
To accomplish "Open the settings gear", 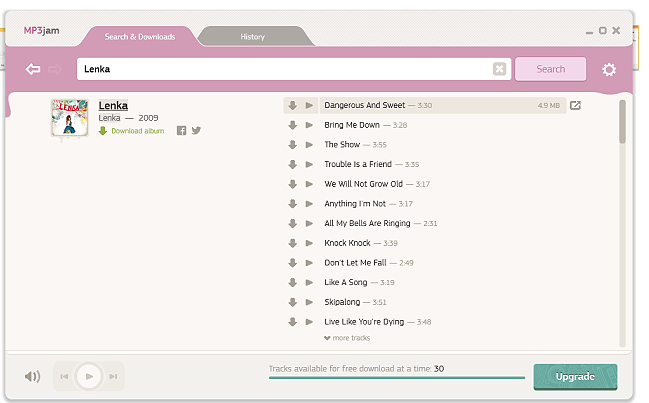I will [609, 70].
